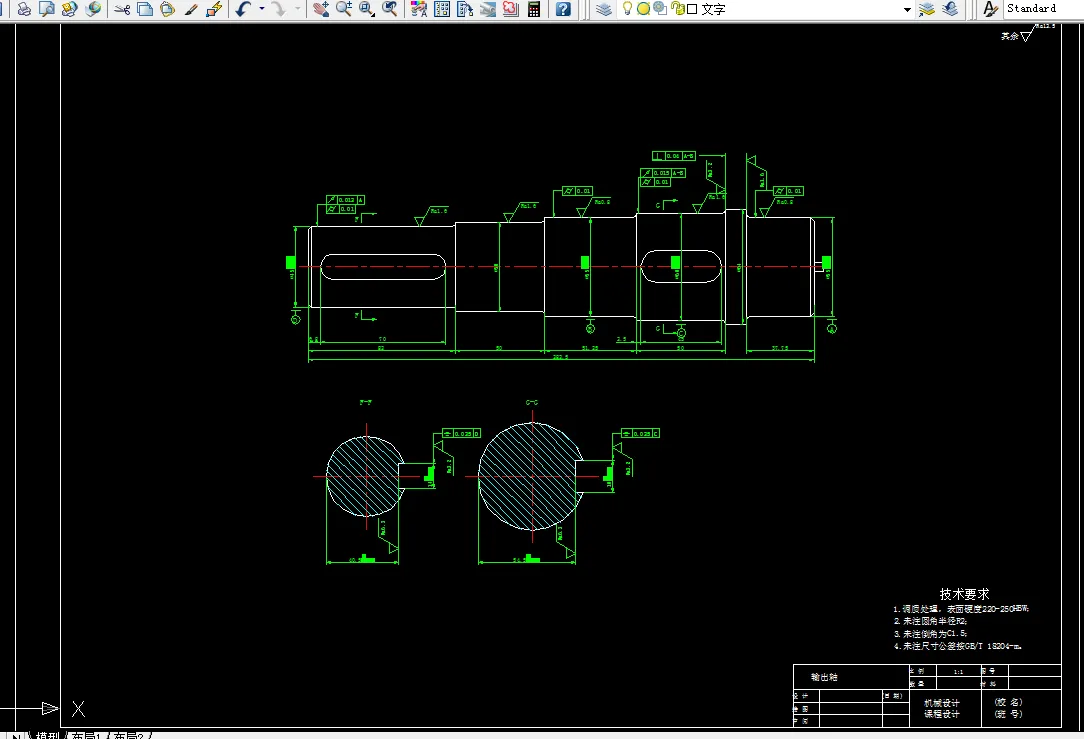This screenshot has height=739, width=1084.
Task: Open the Properties palette icon
Action: [x=419, y=9]
